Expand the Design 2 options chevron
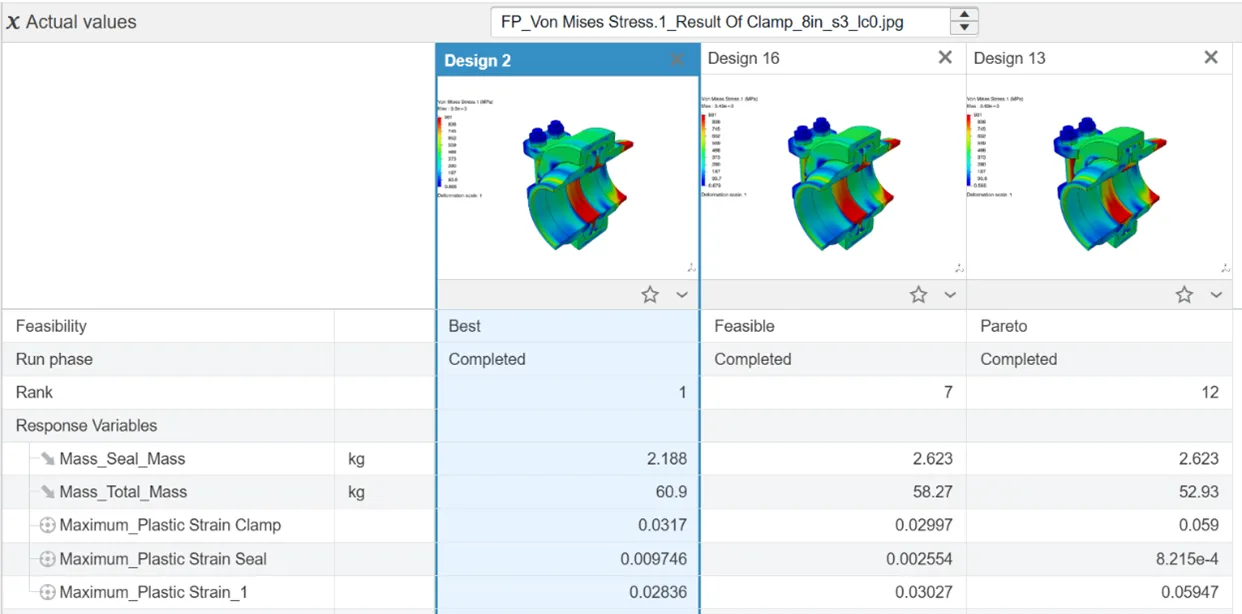Screen dimensions: 1242x614 pyautogui.click(x=682, y=295)
